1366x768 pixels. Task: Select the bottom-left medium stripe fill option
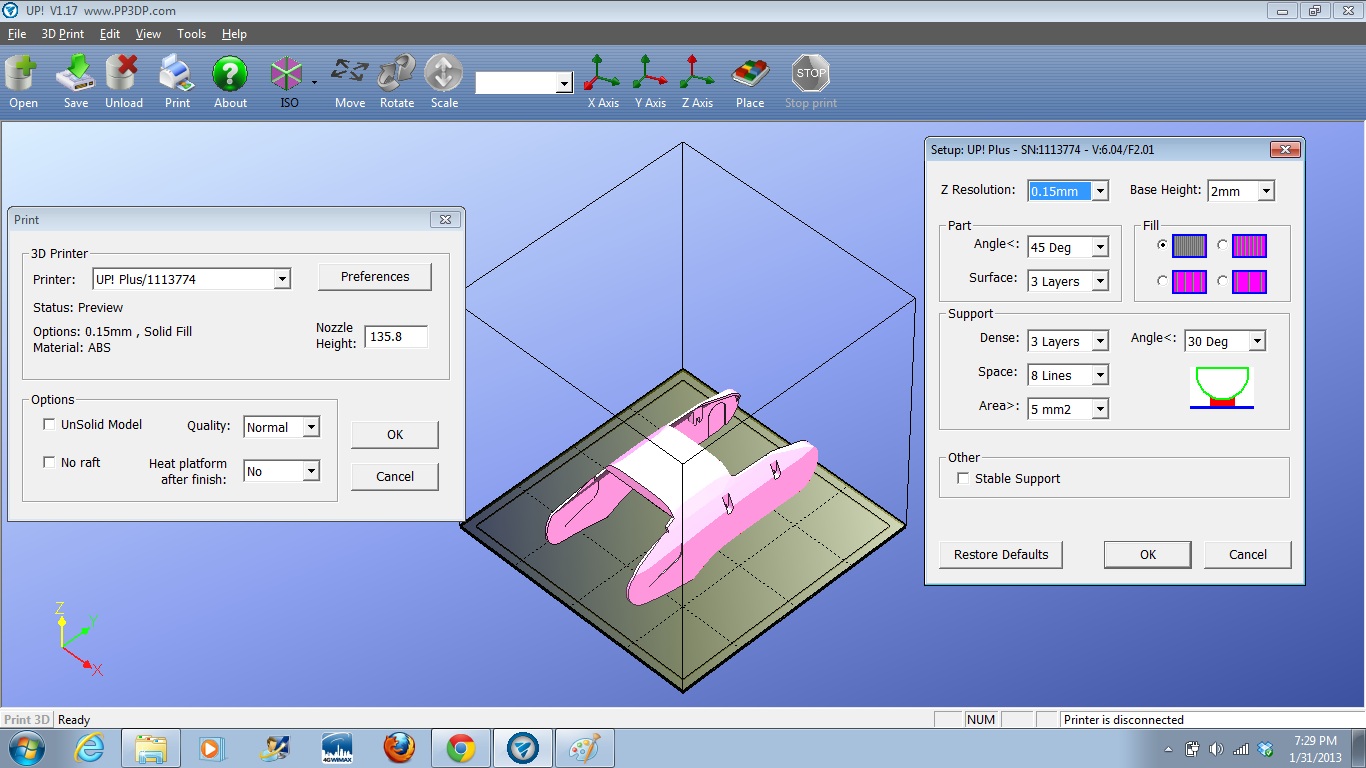(1162, 281)
